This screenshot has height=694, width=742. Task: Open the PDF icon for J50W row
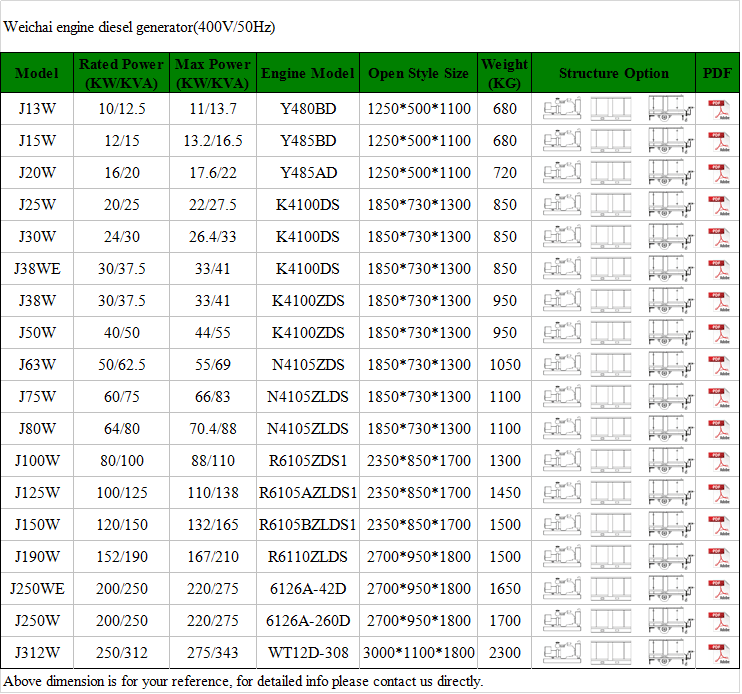point(718,333)
